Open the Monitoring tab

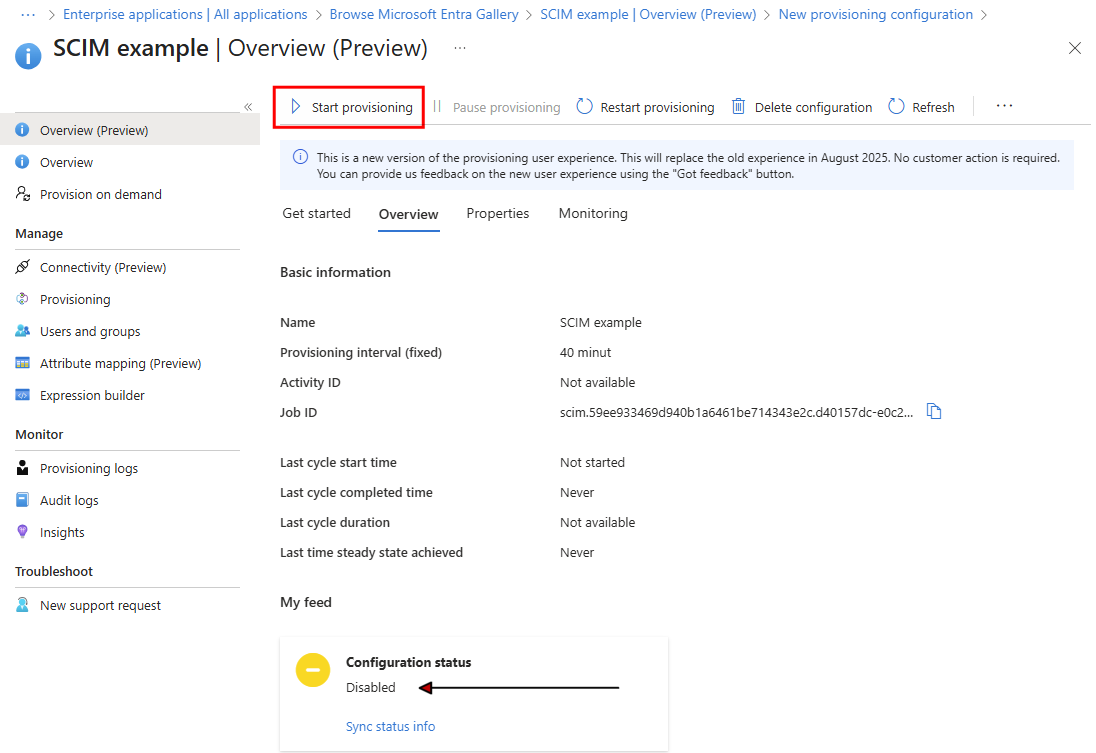[593, 213]
